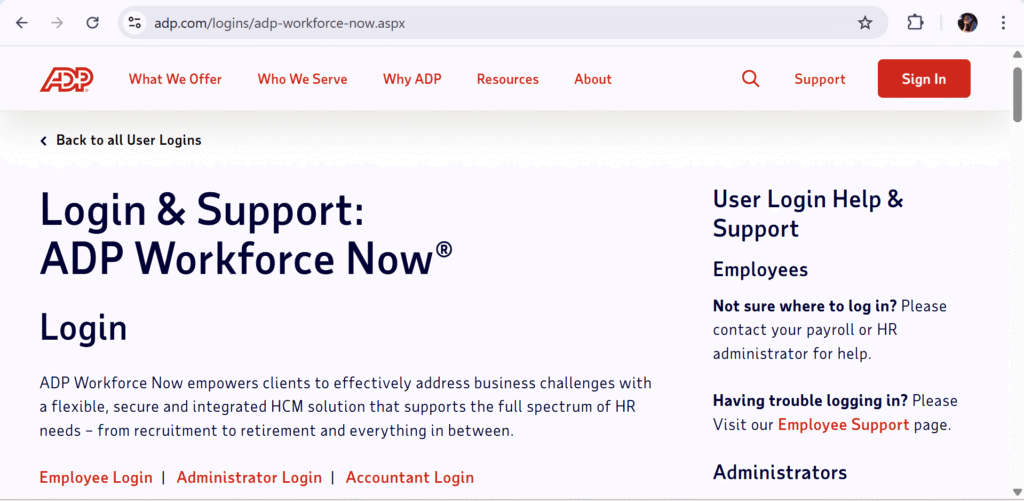The image size is (1024, 501).
Task: Click the browser forward arrow
Action: click(57, 23)
